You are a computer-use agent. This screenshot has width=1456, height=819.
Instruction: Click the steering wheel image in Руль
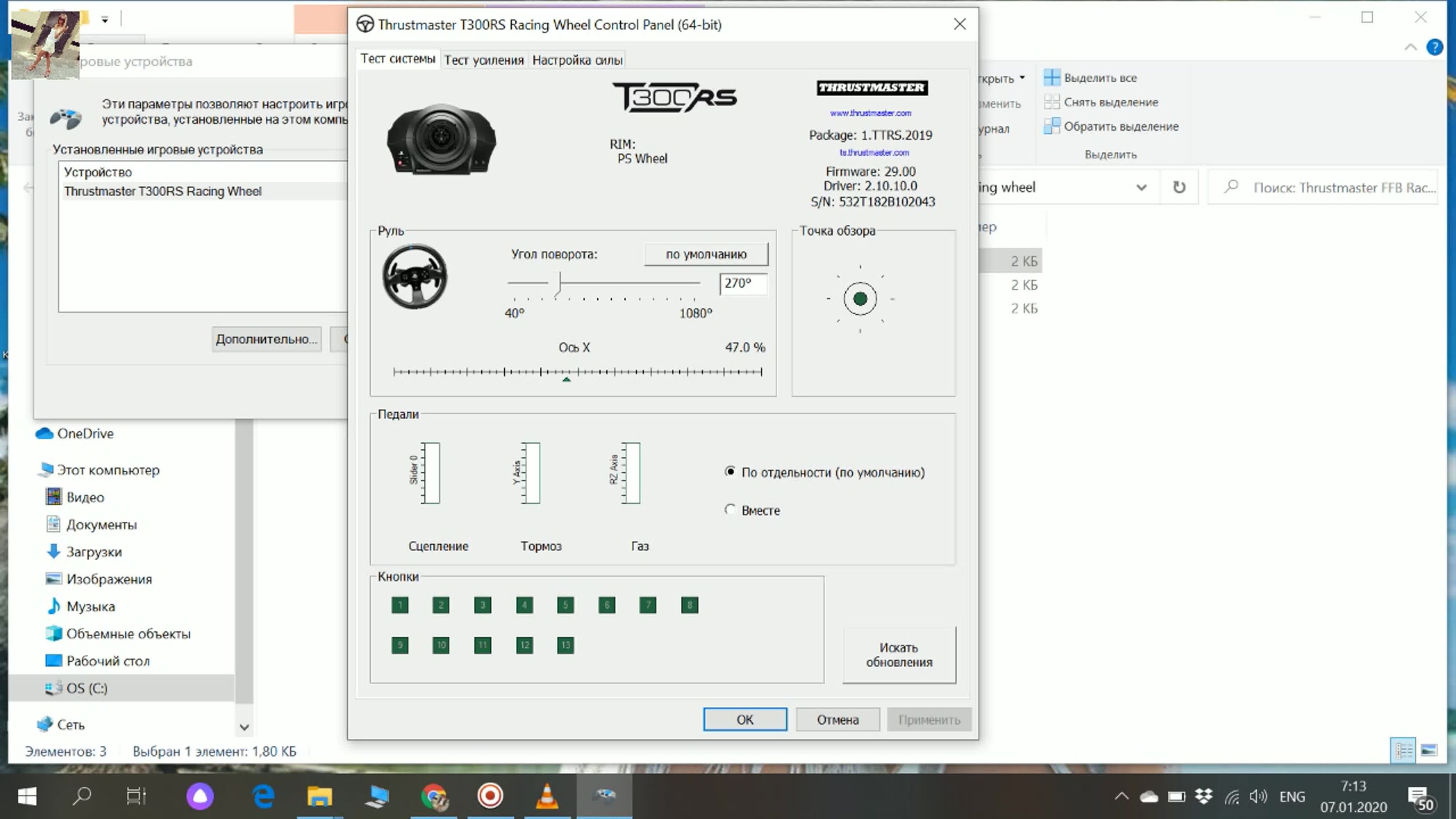(414, 277)
